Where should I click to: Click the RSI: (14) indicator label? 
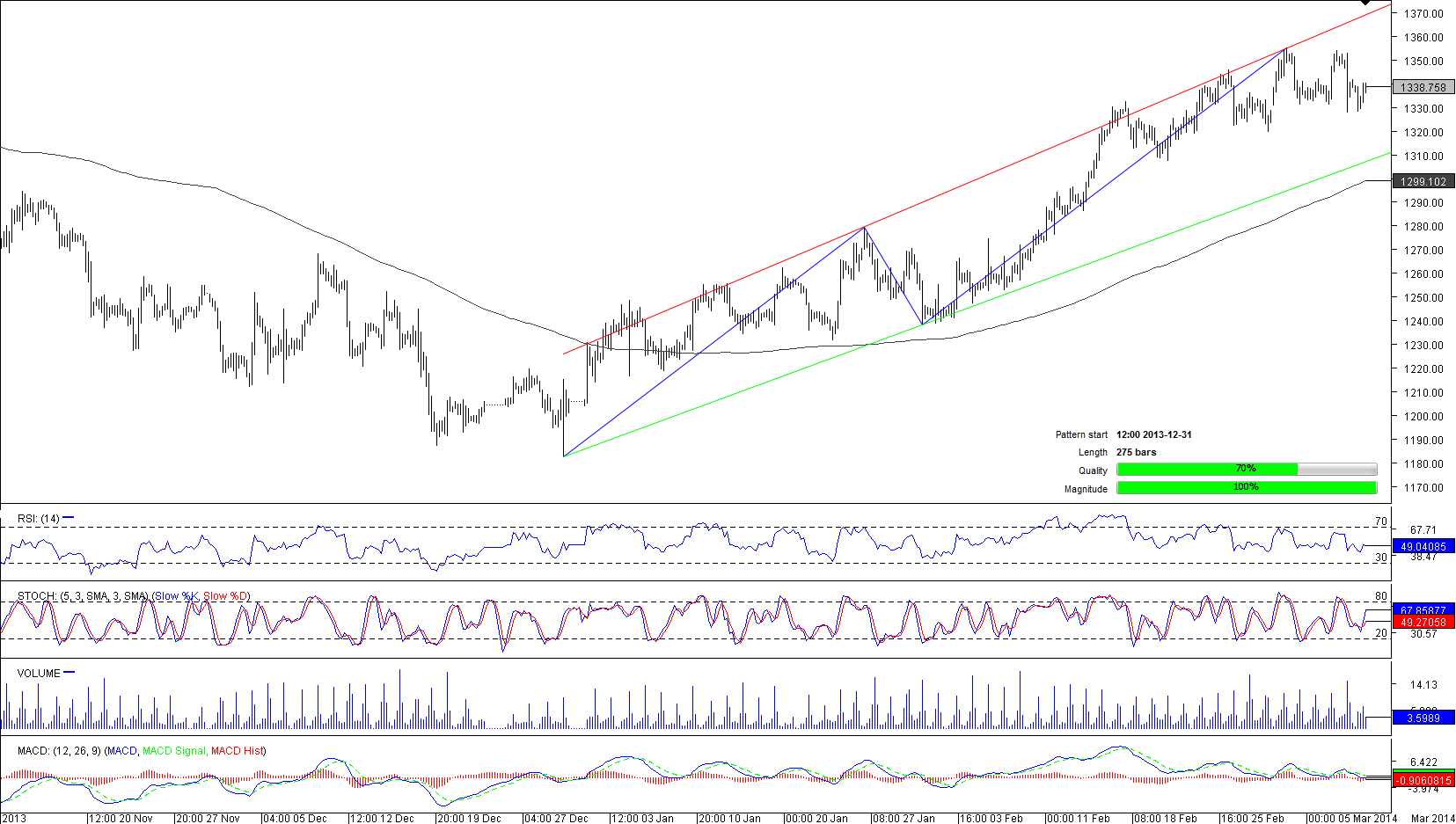pyautogui.click(x=39, y=519)
